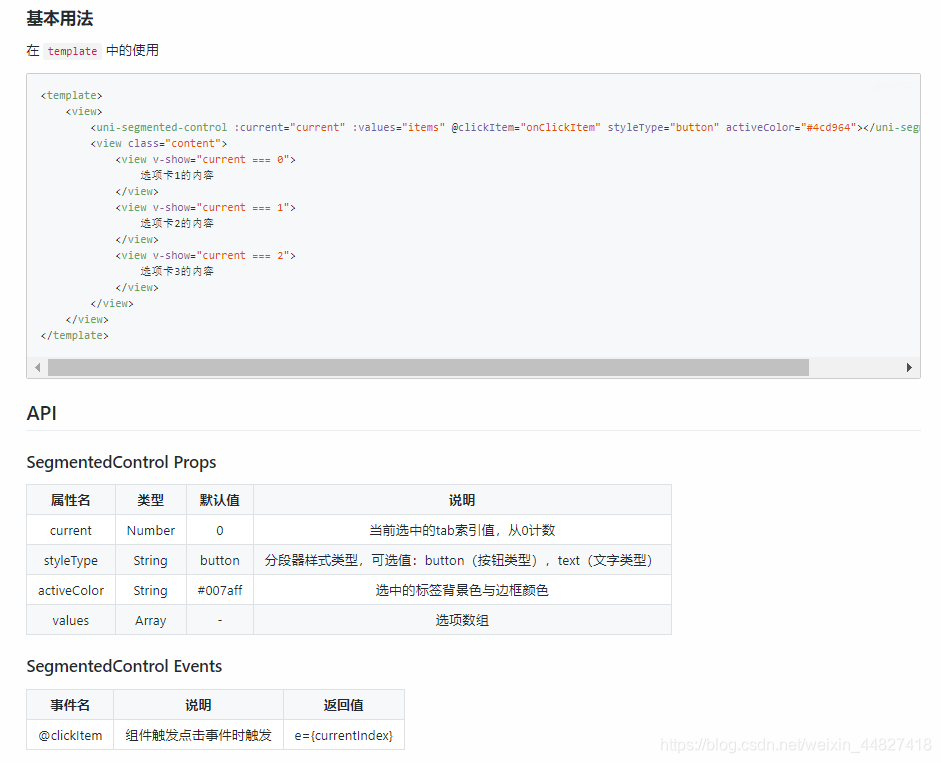Click the '@clickItem' event name cell
Screen dimensions: 941x763
(x=70, y=735)
